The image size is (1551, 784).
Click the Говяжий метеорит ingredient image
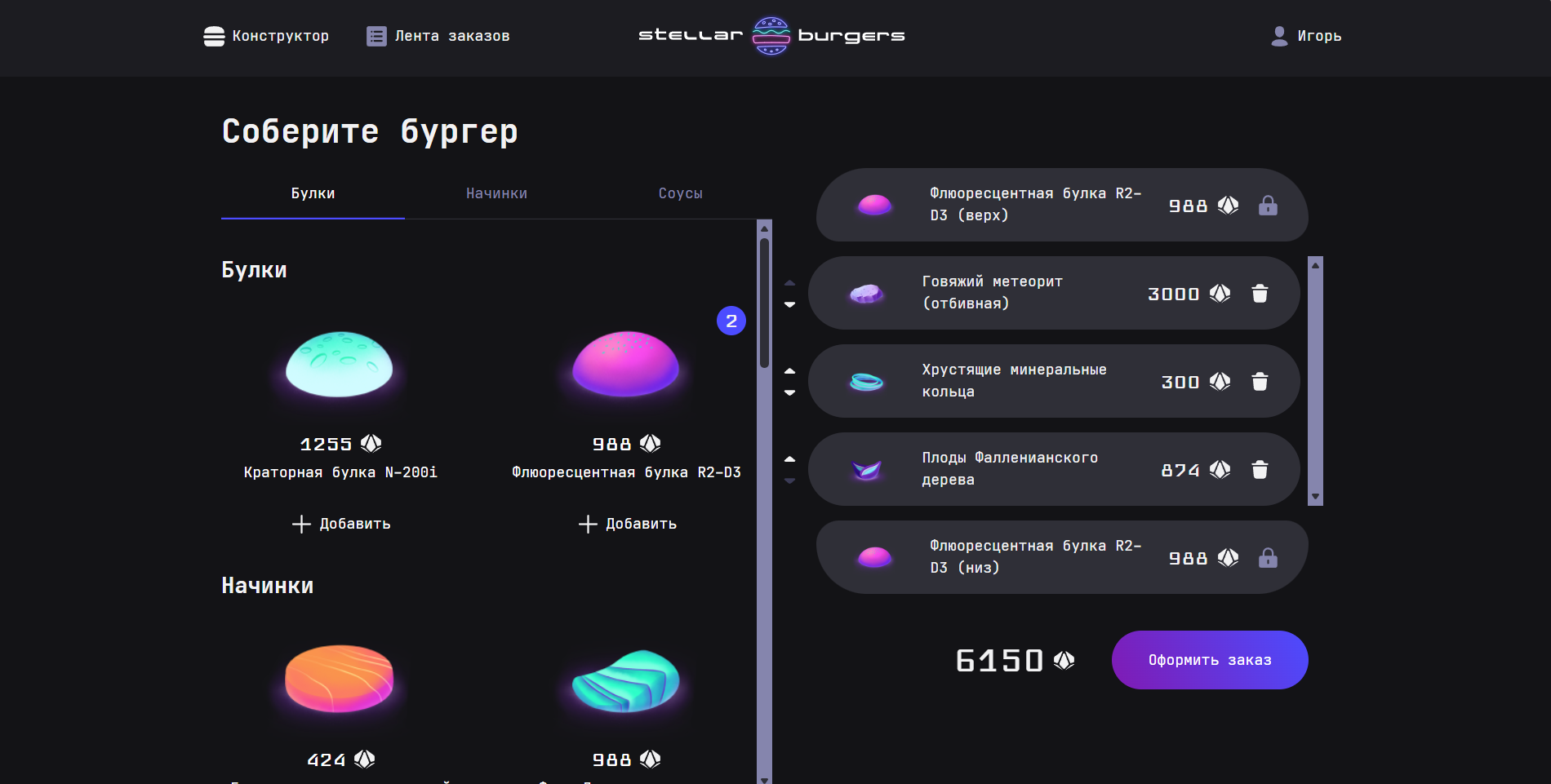click(x=866, y=294)
